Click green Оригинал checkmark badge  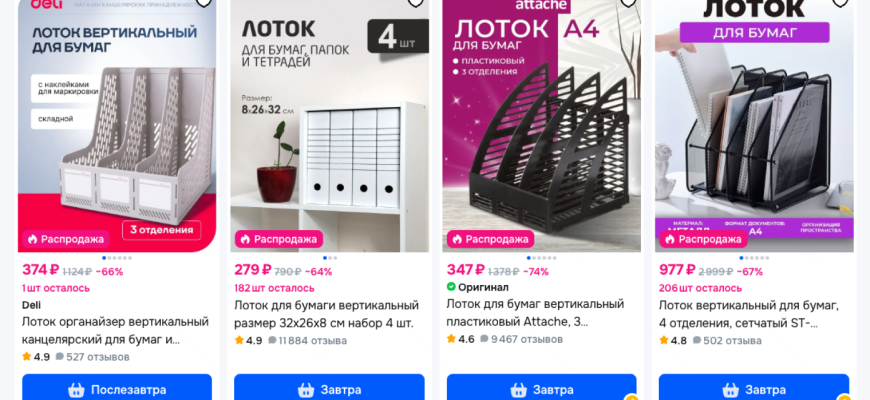[451, 287]
